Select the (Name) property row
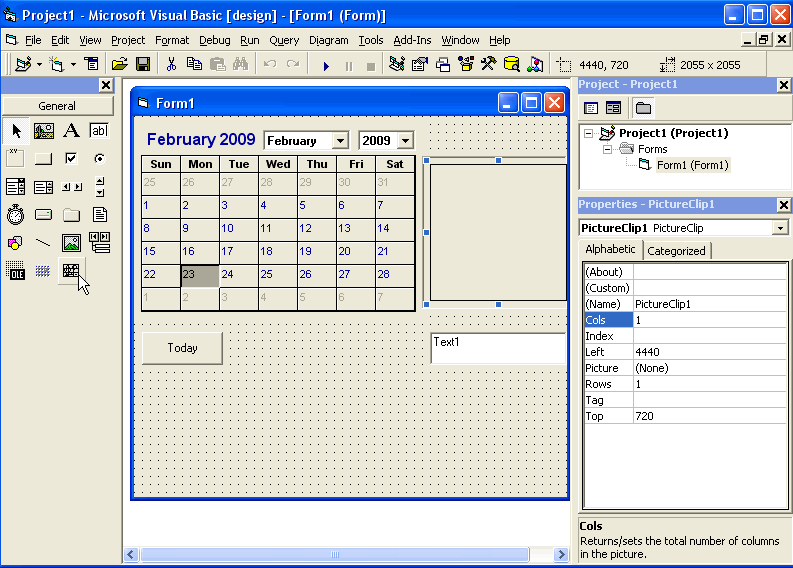 [685, 304]
